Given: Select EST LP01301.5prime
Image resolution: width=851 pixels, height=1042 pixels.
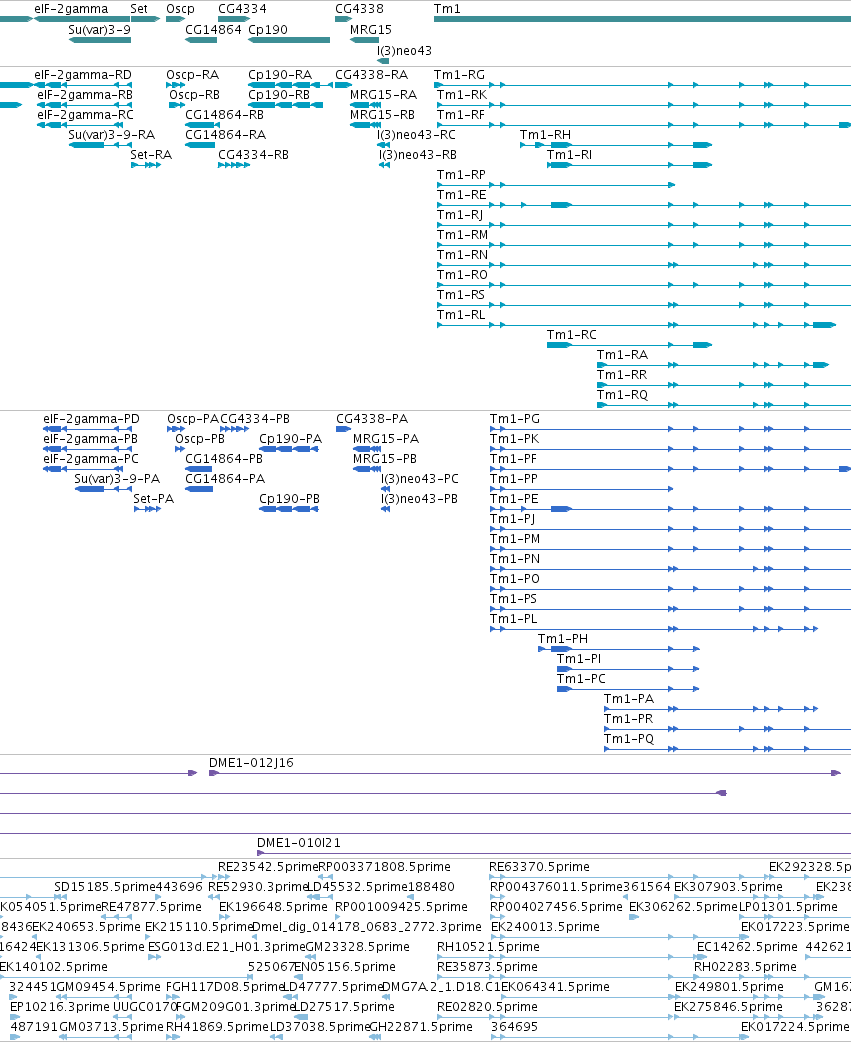Looking at the screenshot, I should click(789, 907).
